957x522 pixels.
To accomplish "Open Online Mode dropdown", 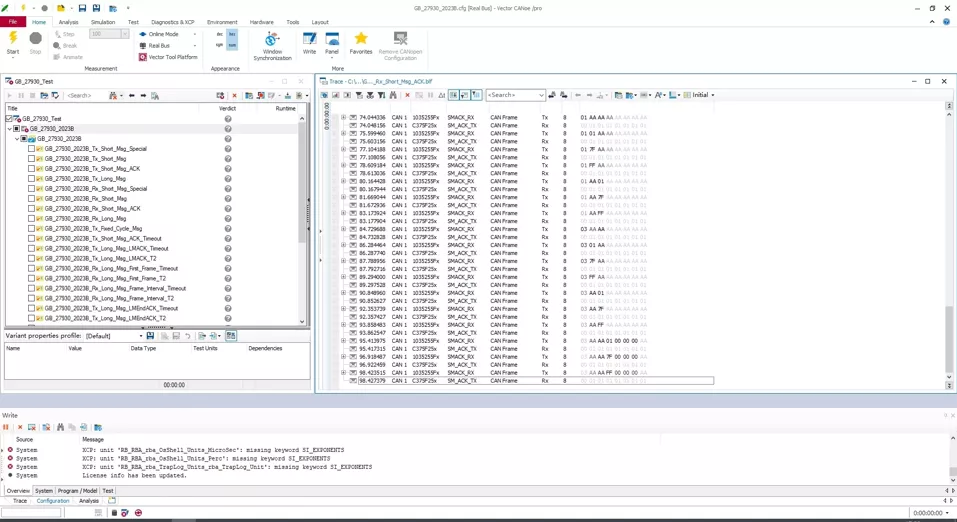I will [x=195, y=34].
